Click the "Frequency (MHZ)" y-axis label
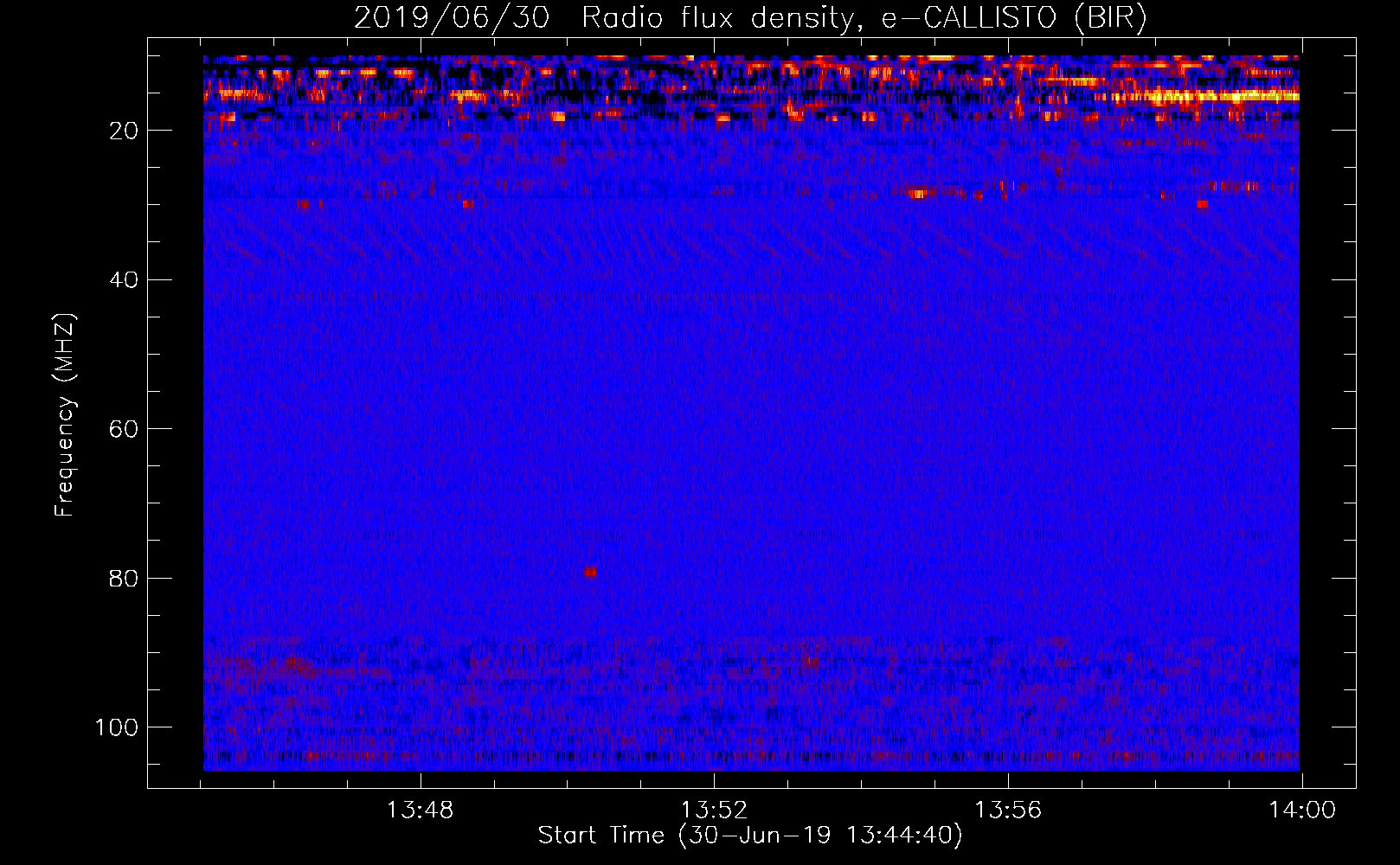This screenshot has height=865, width=1400. (65, 415)
